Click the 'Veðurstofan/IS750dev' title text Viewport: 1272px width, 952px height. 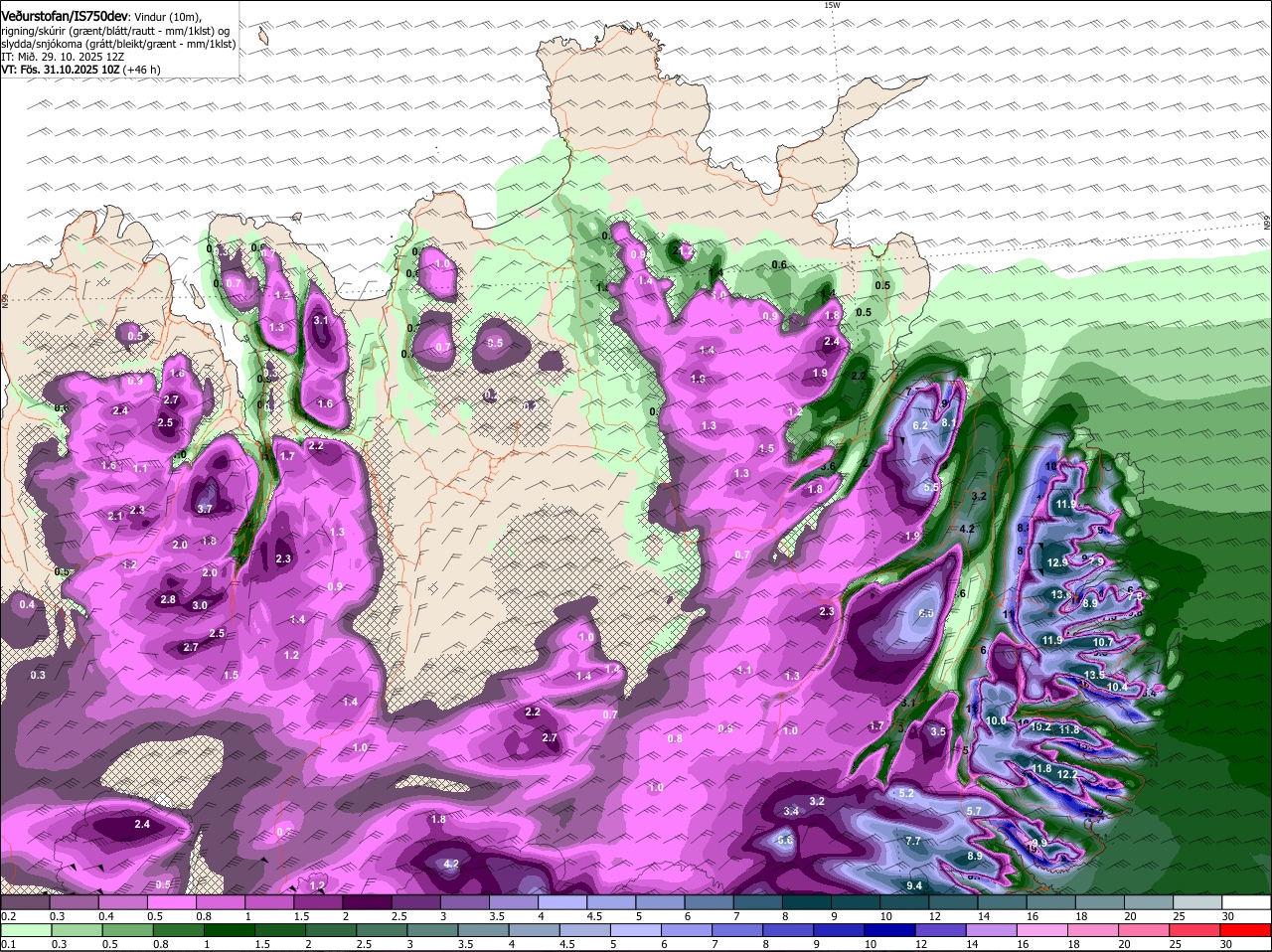(x=65, y=15)
